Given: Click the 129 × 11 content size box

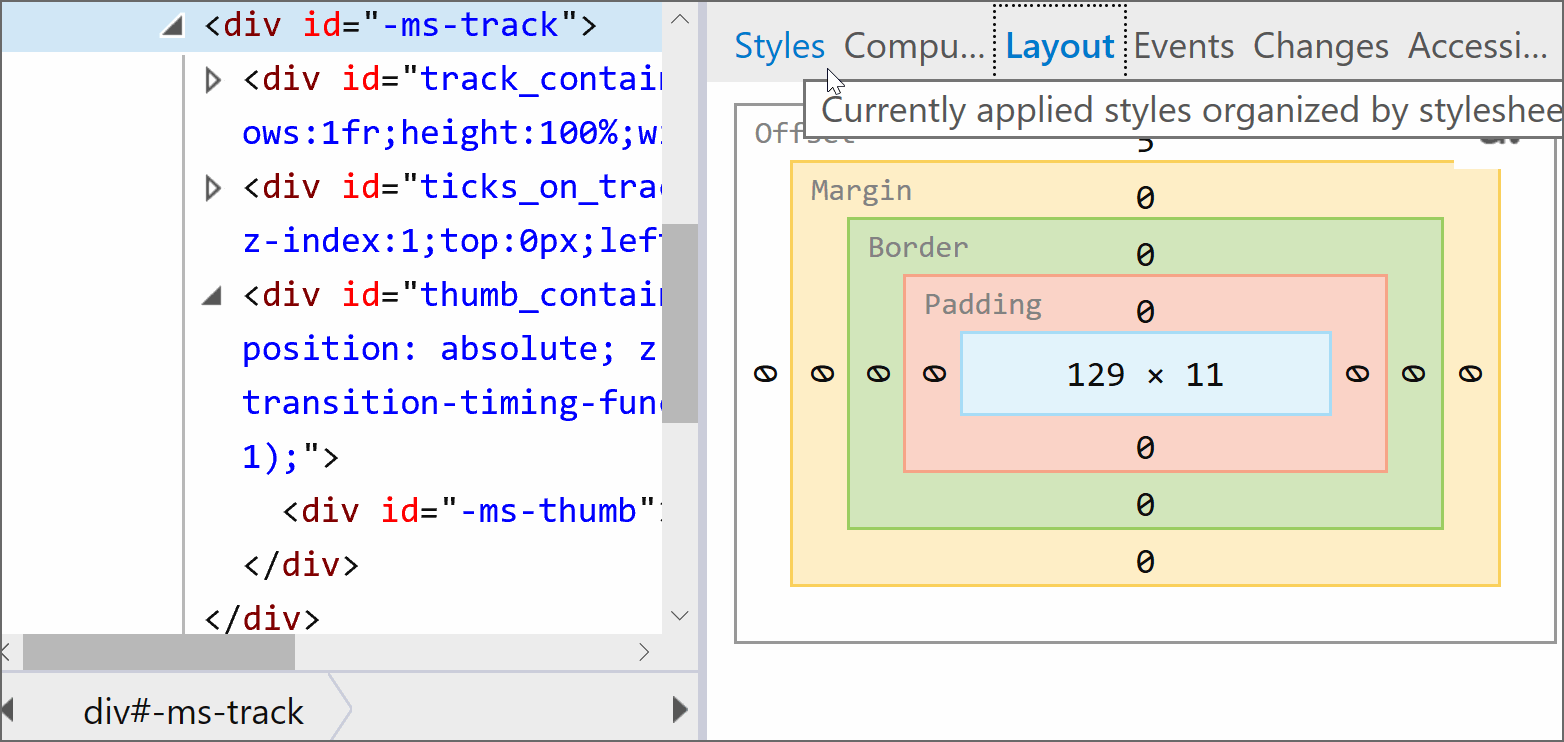Looking at the screenshot, I should pos(1145,374).
